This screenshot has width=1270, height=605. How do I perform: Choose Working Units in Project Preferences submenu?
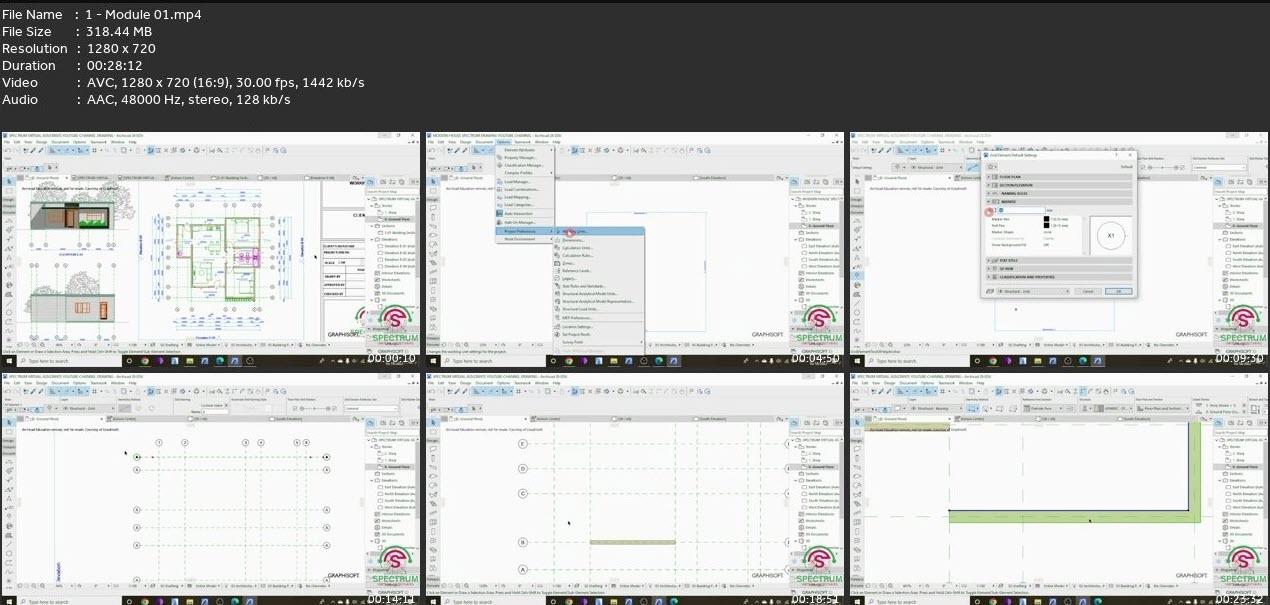click(599, 231)
